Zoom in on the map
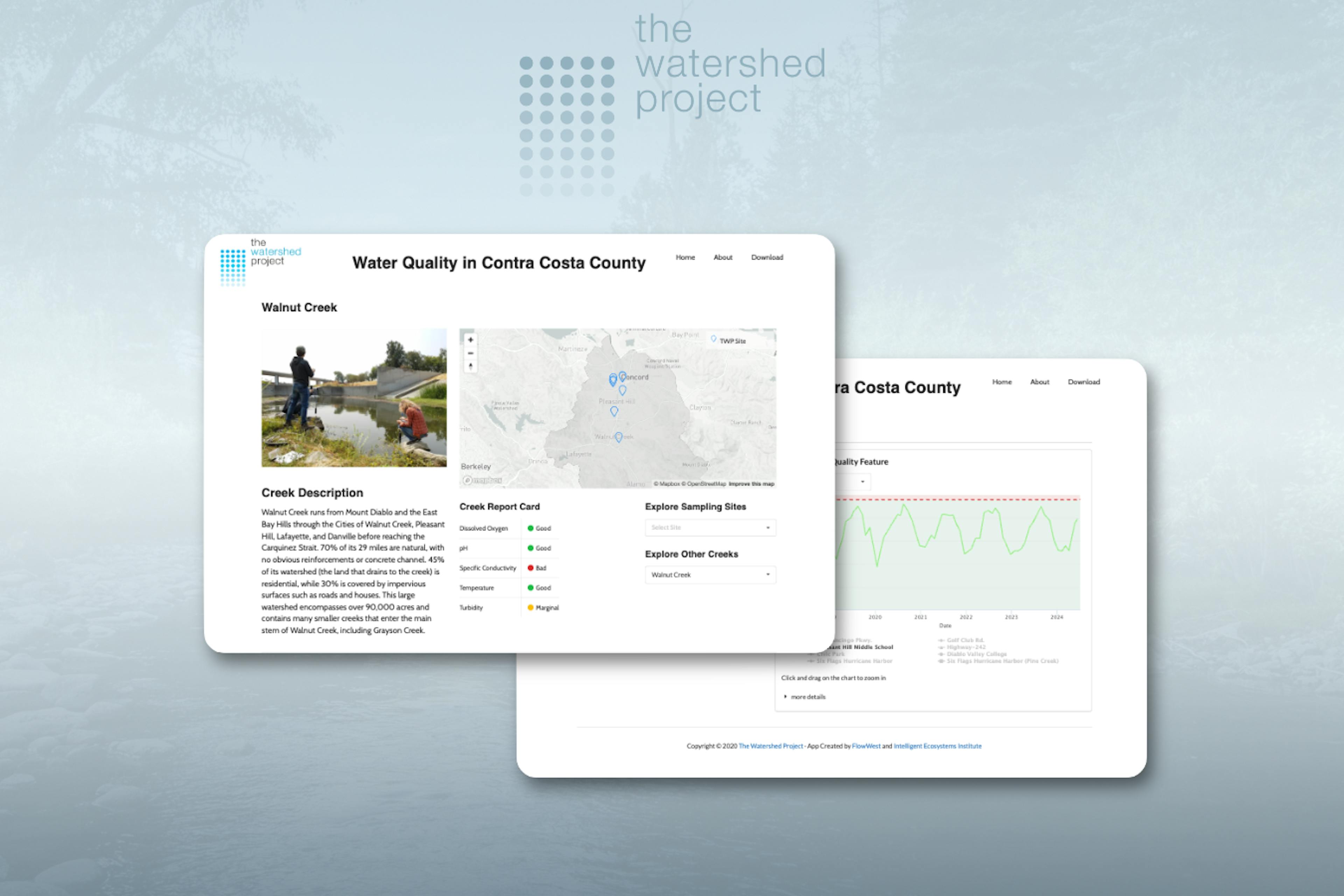 point(470,339)
